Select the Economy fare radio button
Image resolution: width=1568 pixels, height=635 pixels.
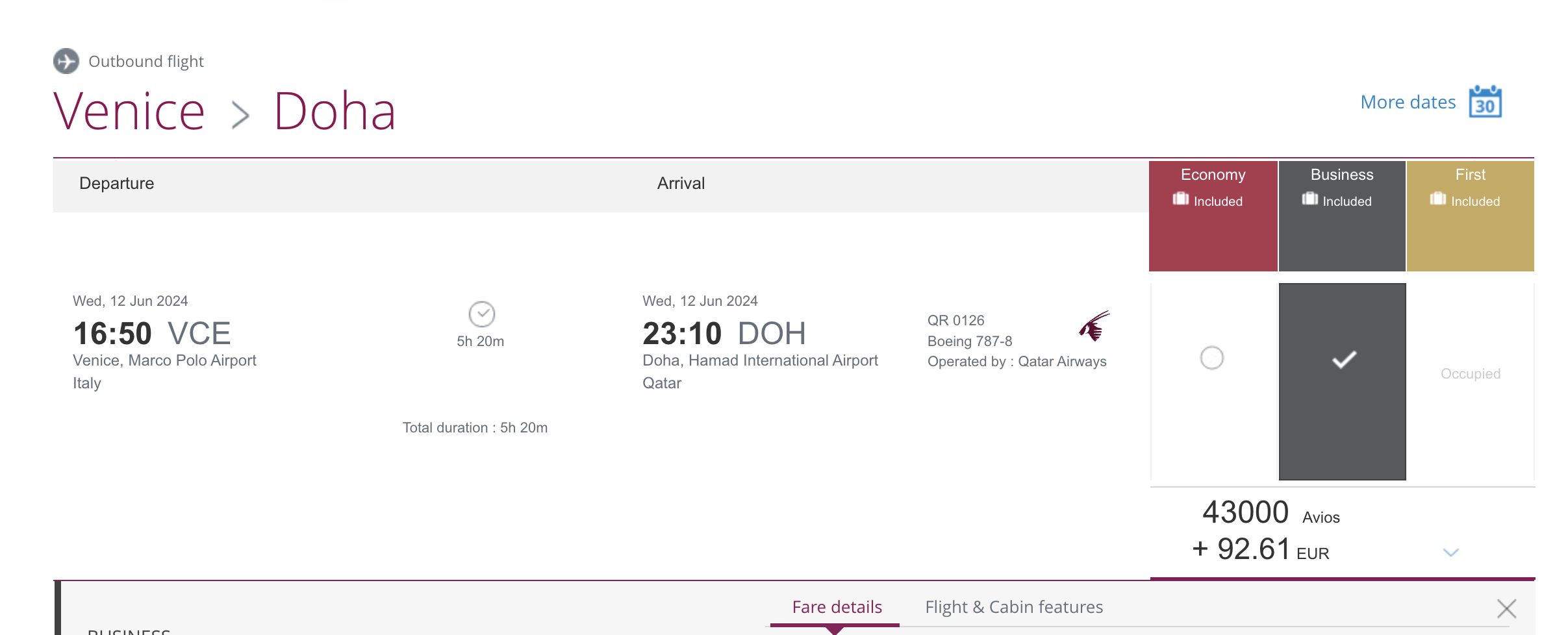pos(1212,358)
